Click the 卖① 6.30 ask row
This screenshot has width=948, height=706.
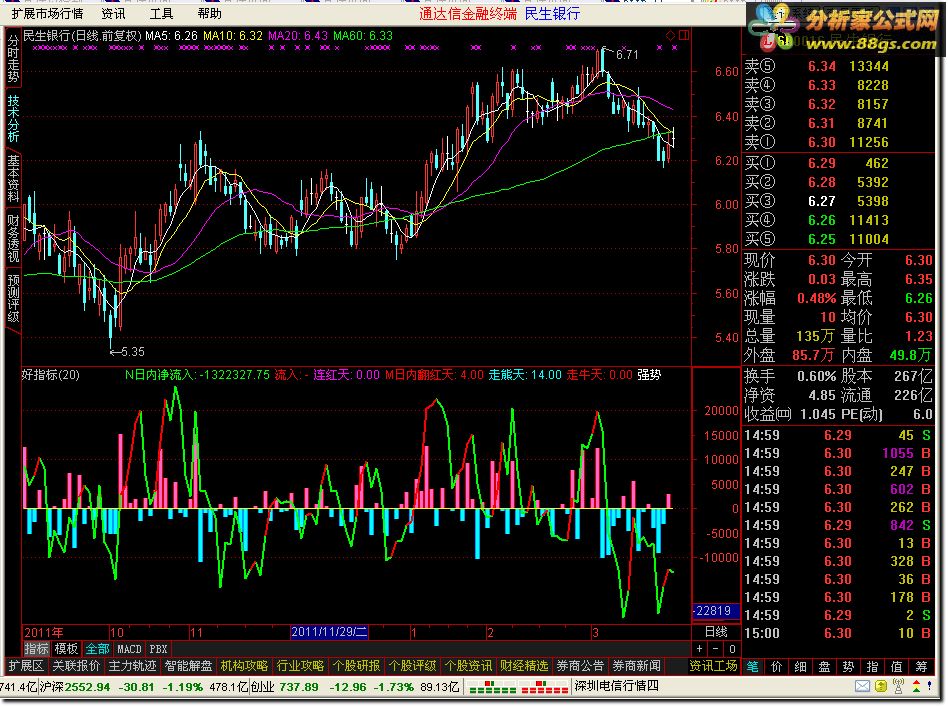click(838, 142)
